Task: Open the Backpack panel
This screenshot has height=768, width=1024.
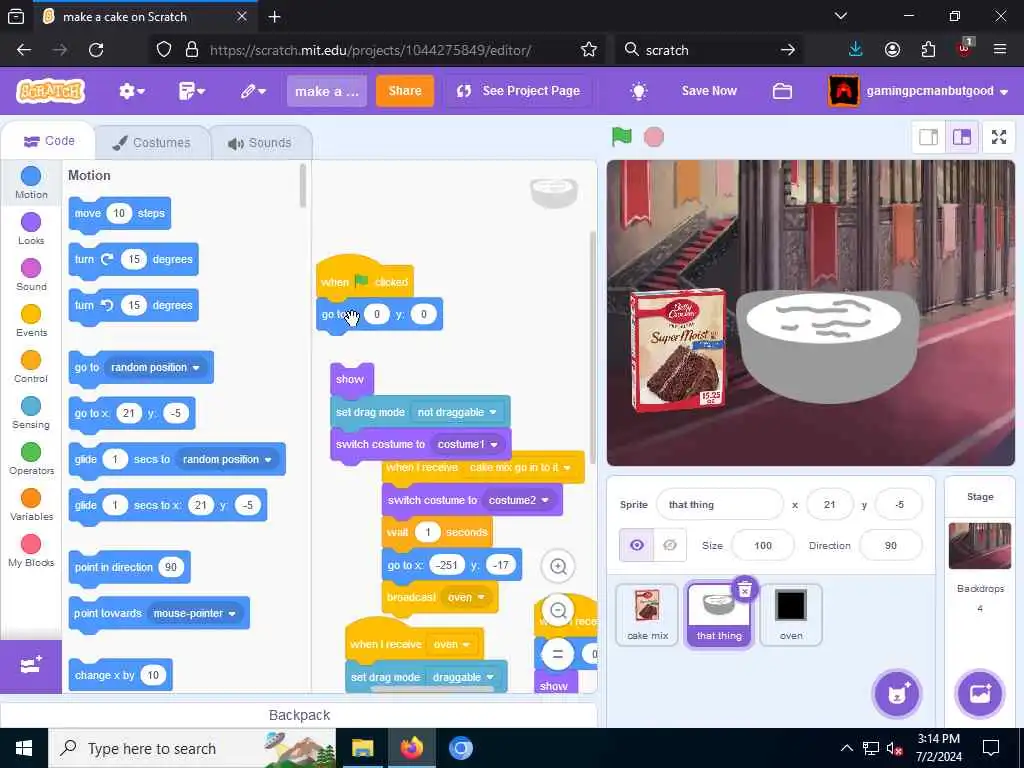Action: tap(299, 715)
